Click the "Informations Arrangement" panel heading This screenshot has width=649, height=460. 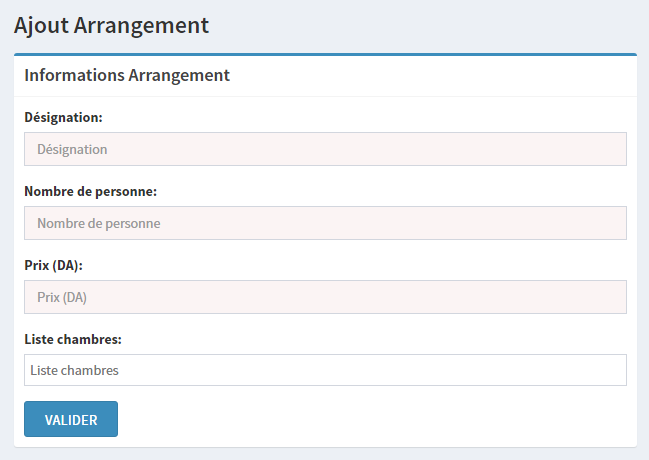point(127,75)
